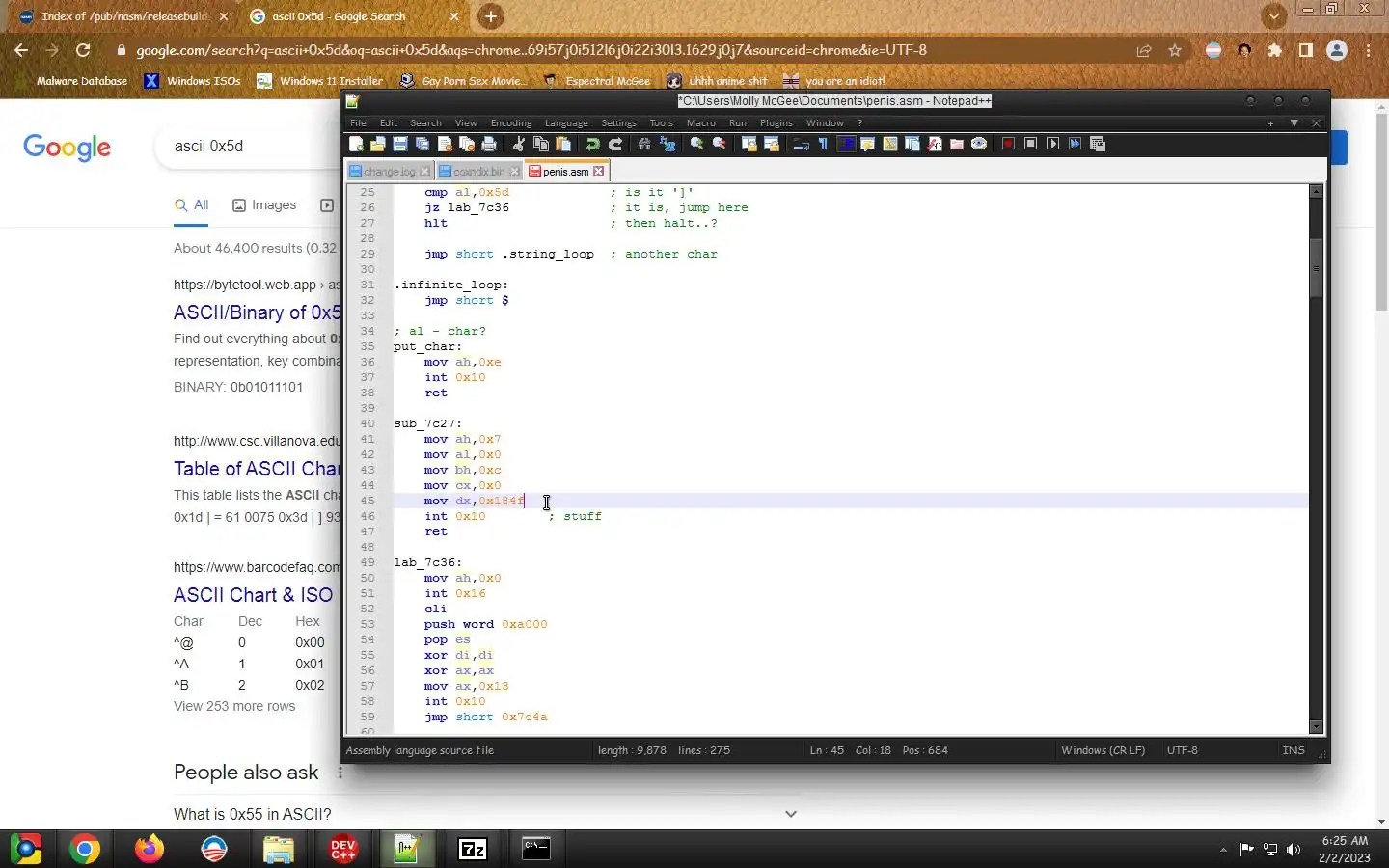Click the Print toolbar icon
The height and width of the screenshot is (868, 1389).
click(x=489, y=144)
